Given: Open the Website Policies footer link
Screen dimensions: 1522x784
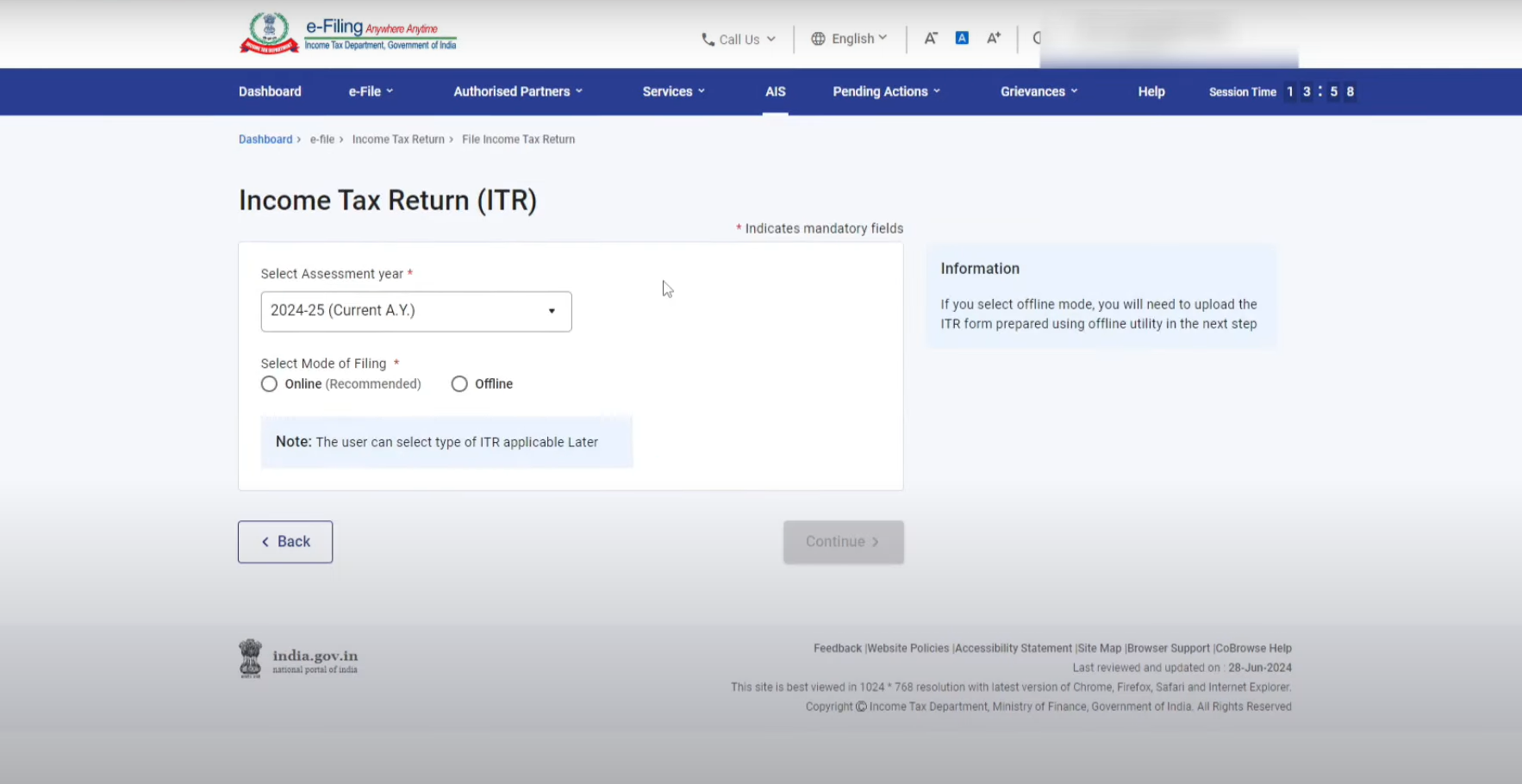Looking at the screenshot, I should (908, 648).
